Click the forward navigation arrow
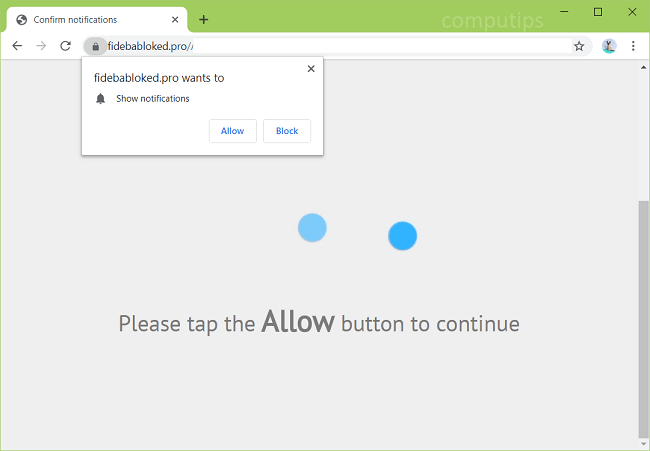Viewport: 650px width, 451px height. (41, 46)
